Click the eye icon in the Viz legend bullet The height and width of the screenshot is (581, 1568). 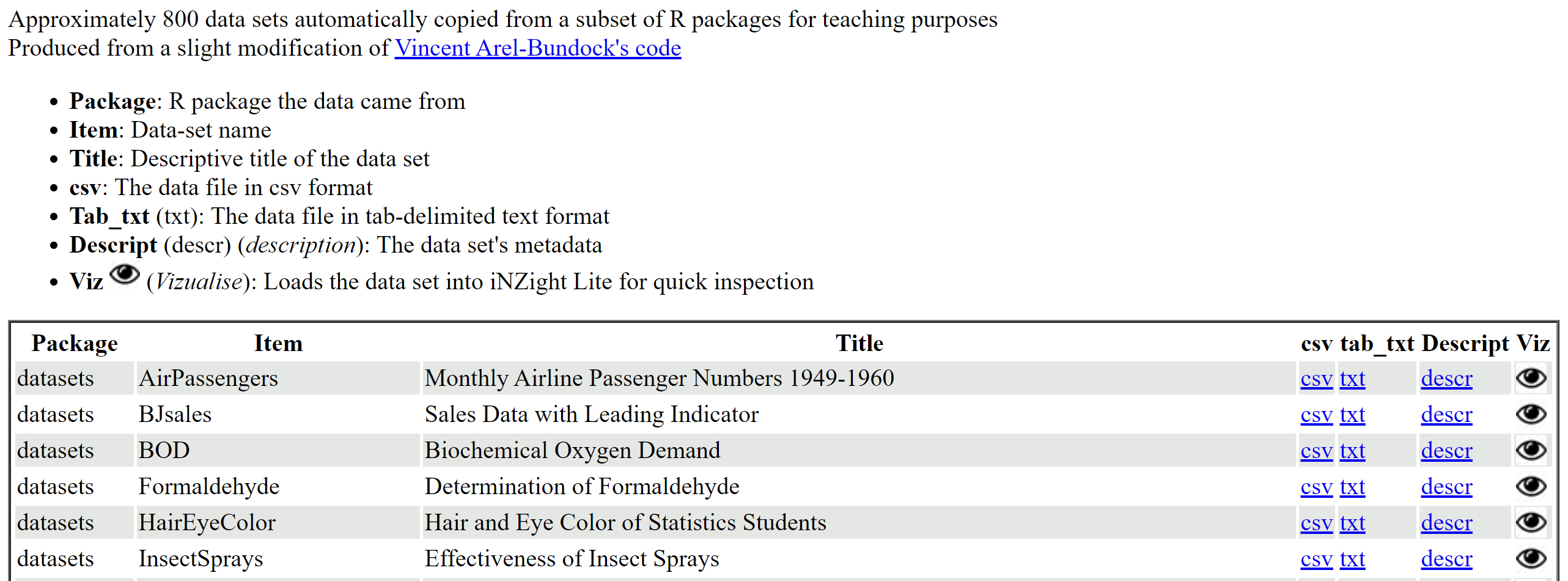125,275
